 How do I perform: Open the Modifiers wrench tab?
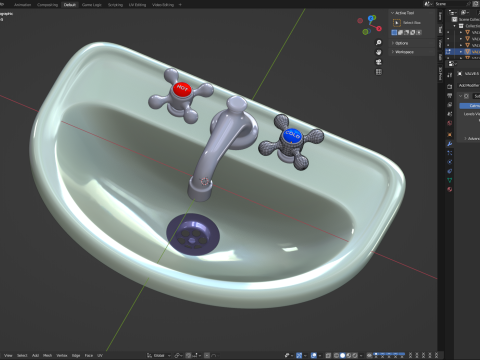click(450, 144)
